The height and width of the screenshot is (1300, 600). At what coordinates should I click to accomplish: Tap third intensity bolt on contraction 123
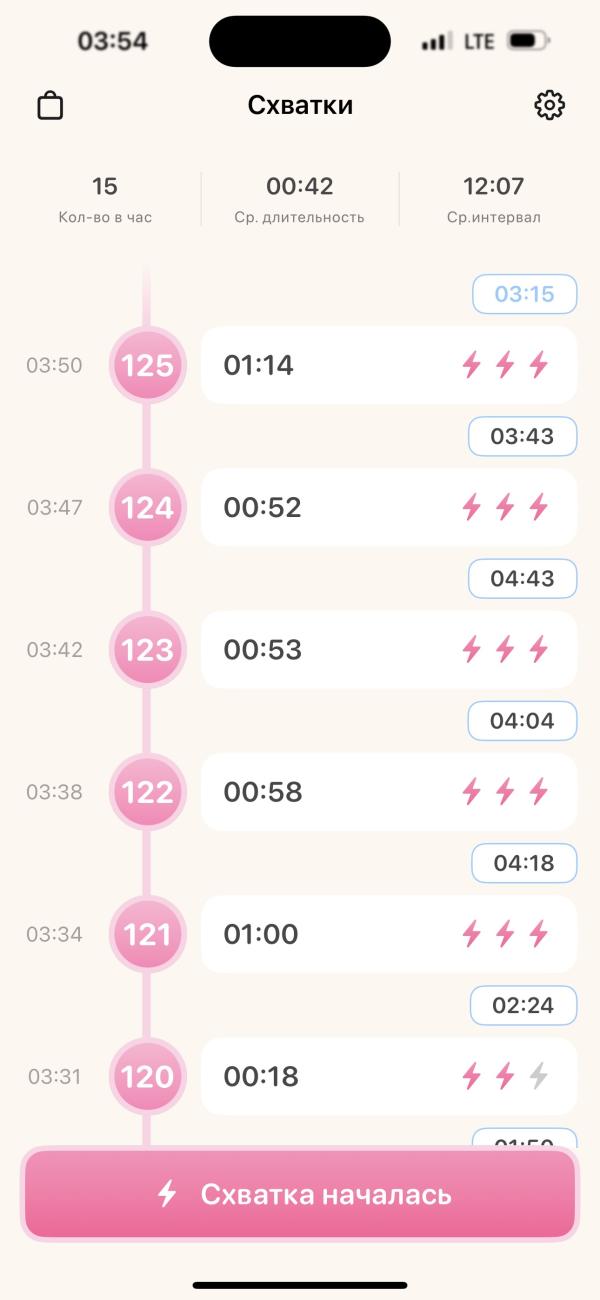[539, 650]
